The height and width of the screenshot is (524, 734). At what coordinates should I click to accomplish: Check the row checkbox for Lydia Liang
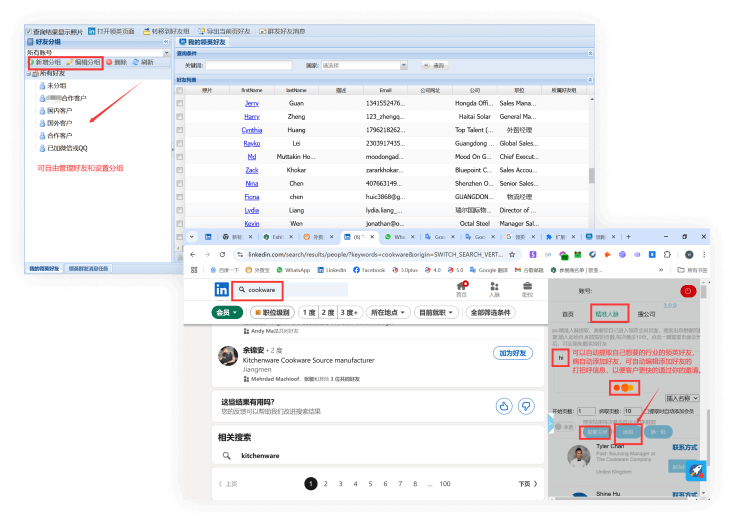point(180,210)
